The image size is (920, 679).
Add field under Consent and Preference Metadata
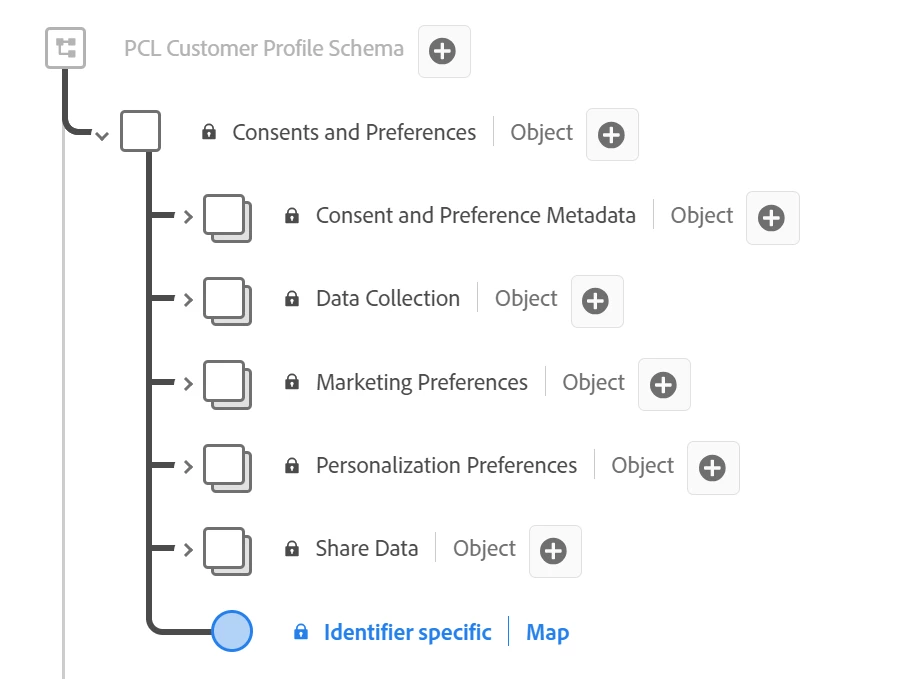(x=771, y=218)
